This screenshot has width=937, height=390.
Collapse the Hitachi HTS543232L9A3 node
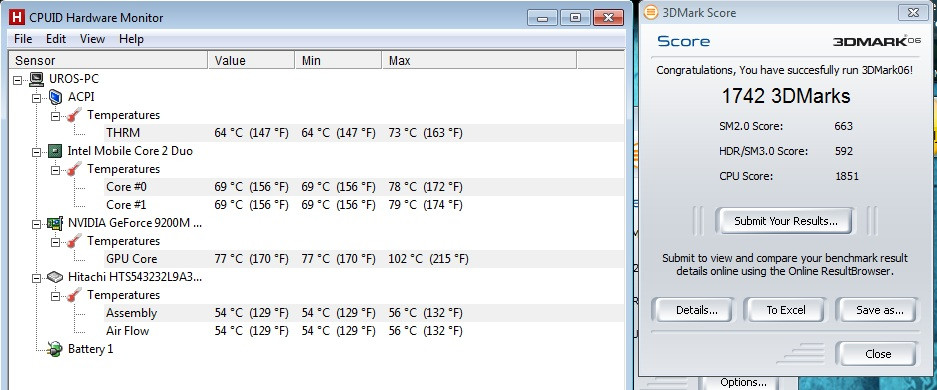coord(36,278)
